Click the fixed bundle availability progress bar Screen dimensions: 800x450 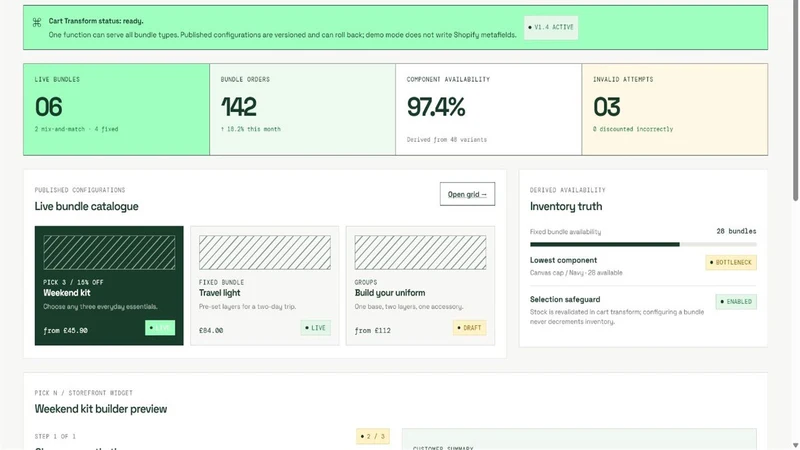click(643, 244)
